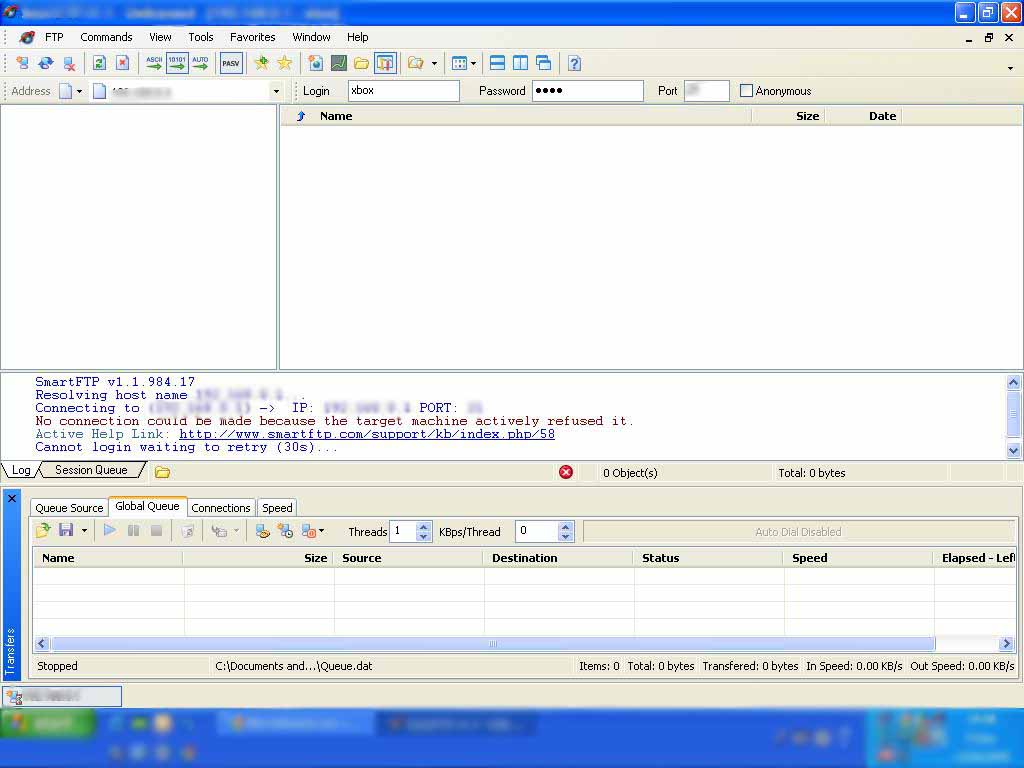
Task: Open the Favorites menu
Action: click(252, 37)
